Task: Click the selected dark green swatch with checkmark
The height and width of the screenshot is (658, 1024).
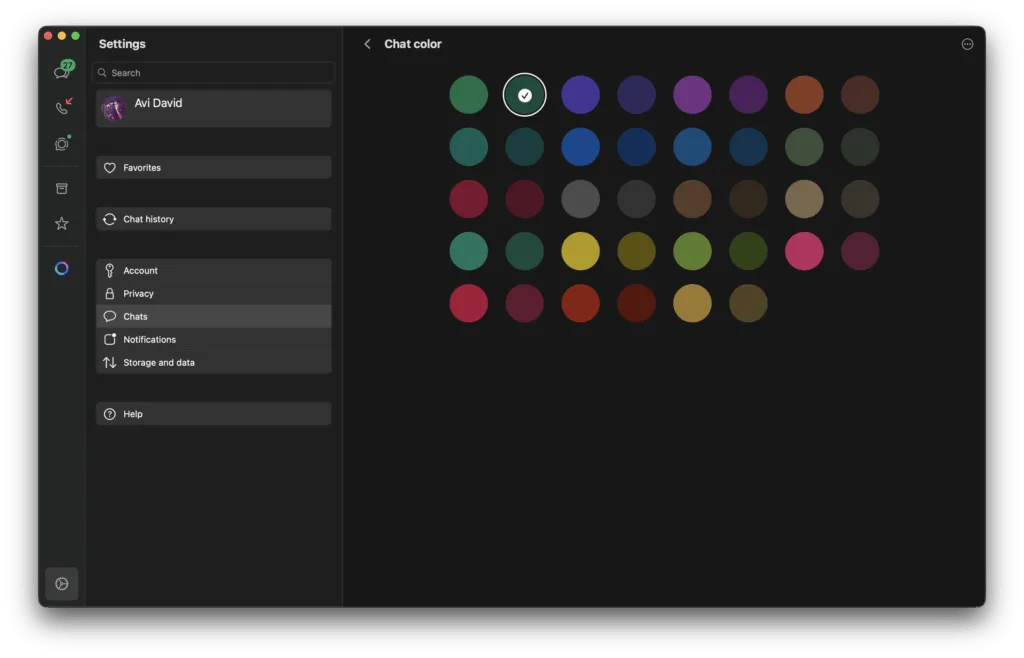Action: coord(524,95)
